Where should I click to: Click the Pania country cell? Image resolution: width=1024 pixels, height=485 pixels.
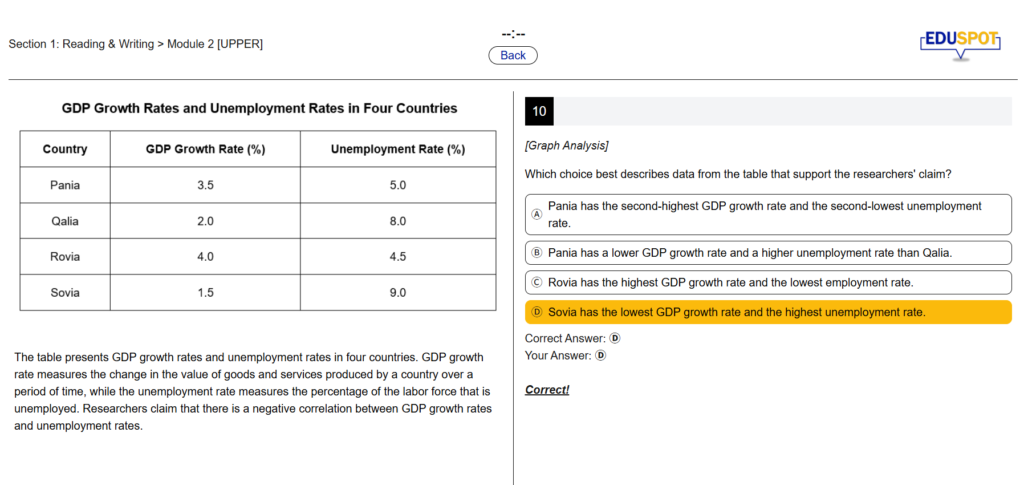65,185
